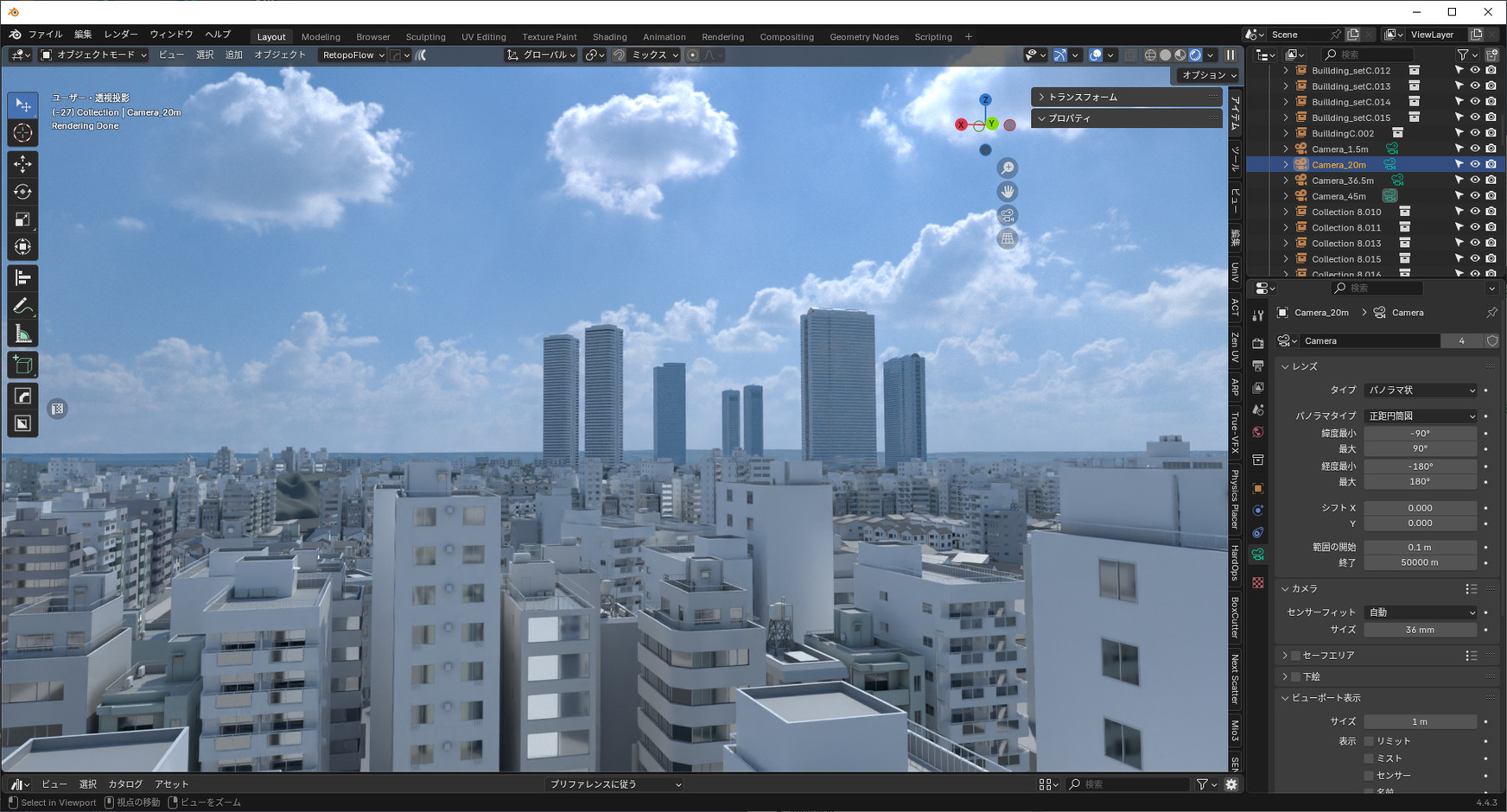Switch to wireframe viewport shading
This screenshot has height=812, width=1507.
pyautogui.click(x=1150, y=54)
